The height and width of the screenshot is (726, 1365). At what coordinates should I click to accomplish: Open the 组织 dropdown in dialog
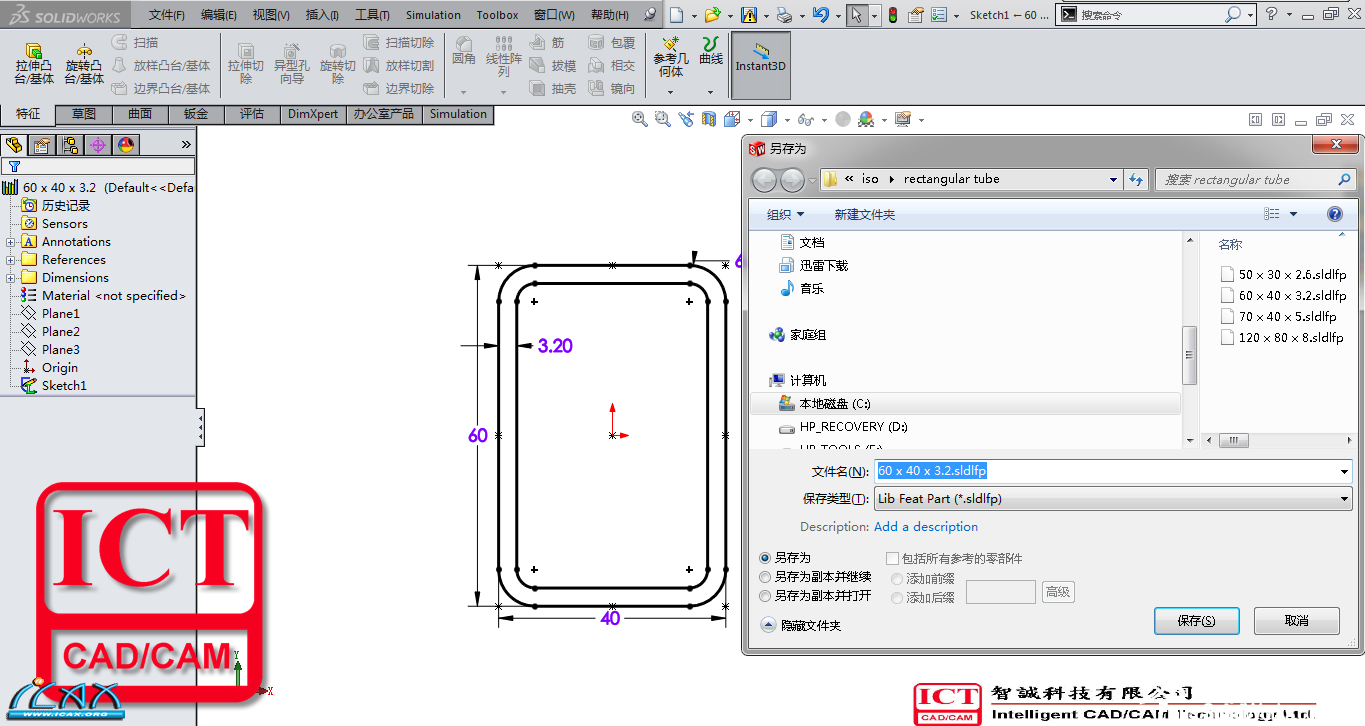785,215
